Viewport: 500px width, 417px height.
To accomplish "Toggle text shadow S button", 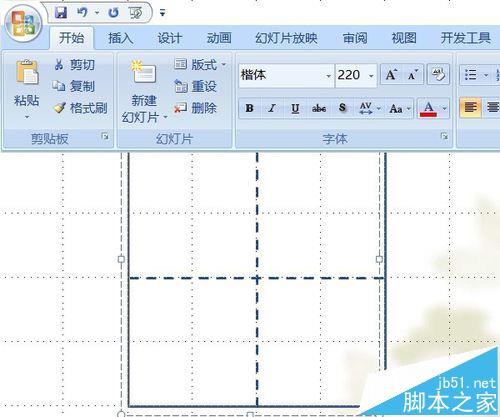I will coord(342,108).
